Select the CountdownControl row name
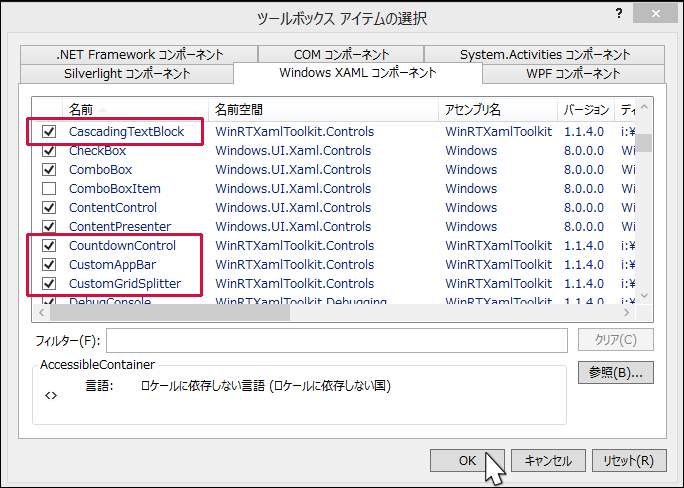This screenshot has height=488, width=684. click(x=122, y=246)
